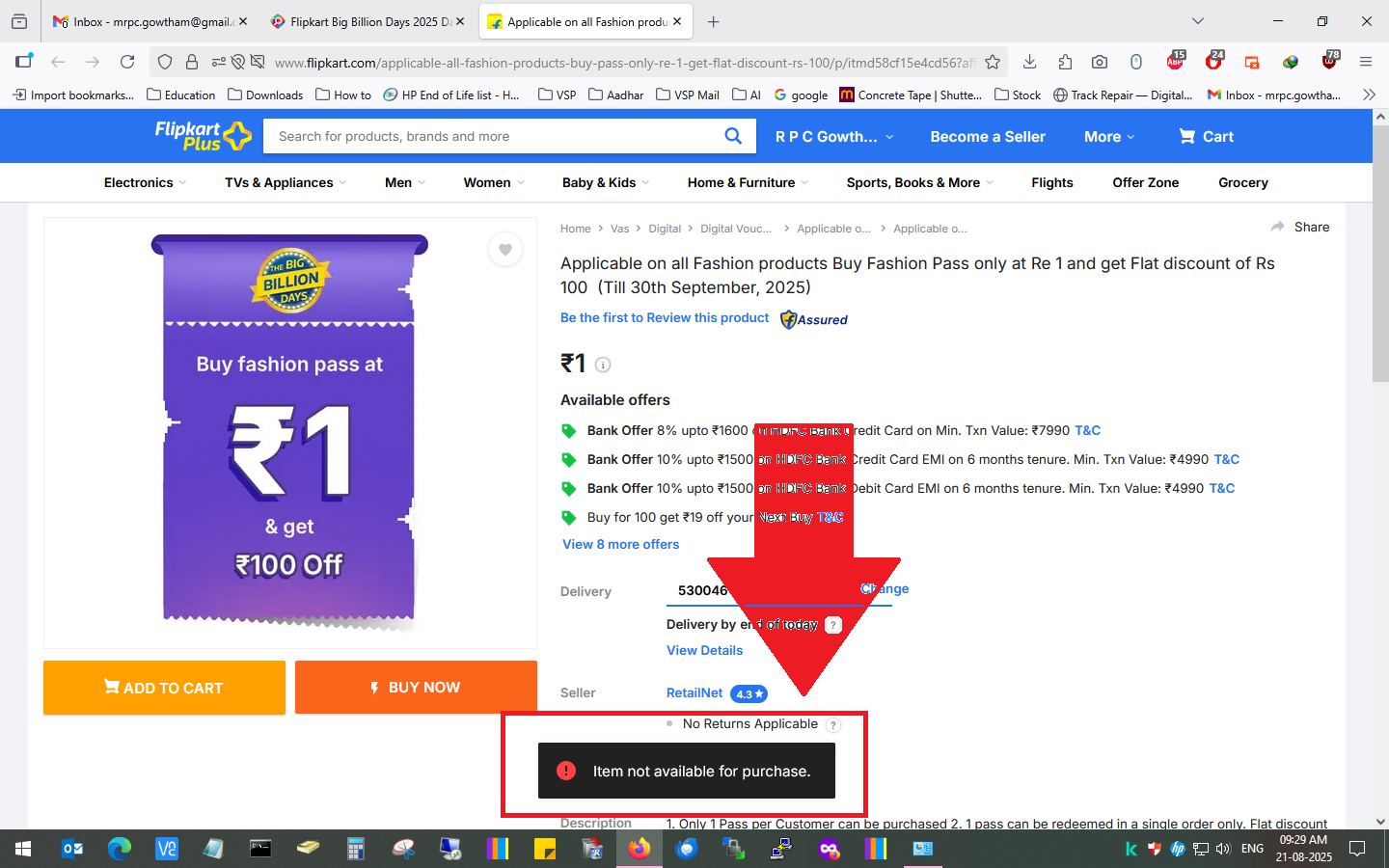Expand the More dropdown in header
1389x868 pixels.
[1108, 137]
